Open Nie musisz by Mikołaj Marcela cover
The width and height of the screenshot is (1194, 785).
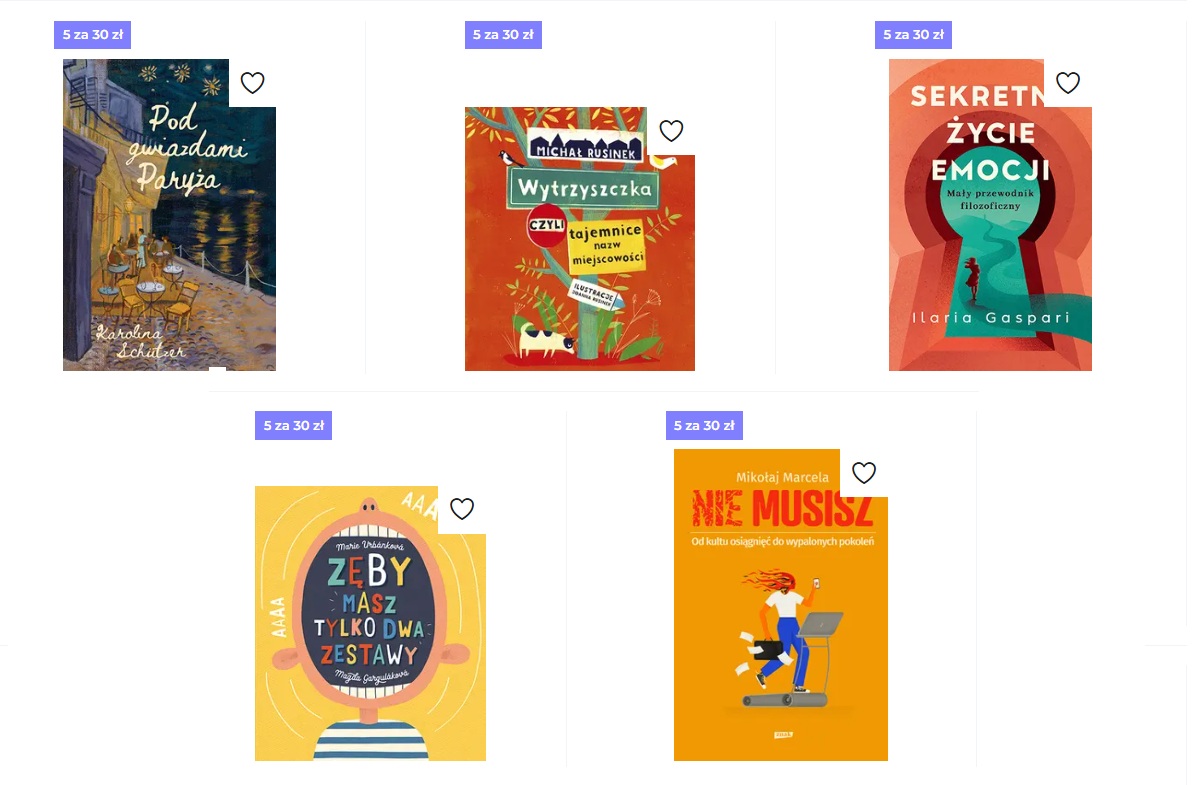pyautogui.click(x=781, y=605)
